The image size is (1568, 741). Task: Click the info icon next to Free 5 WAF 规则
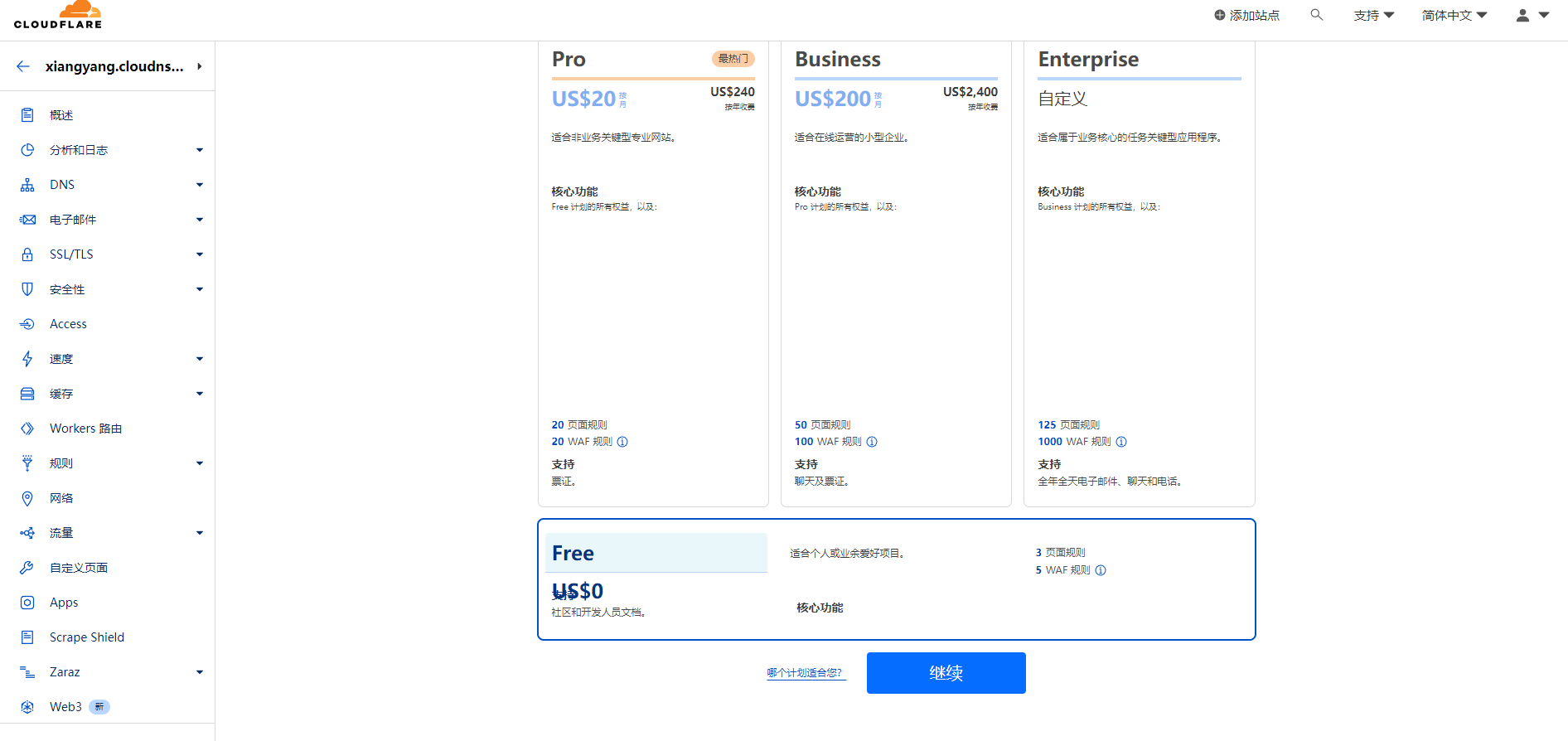pos(1101,570)
